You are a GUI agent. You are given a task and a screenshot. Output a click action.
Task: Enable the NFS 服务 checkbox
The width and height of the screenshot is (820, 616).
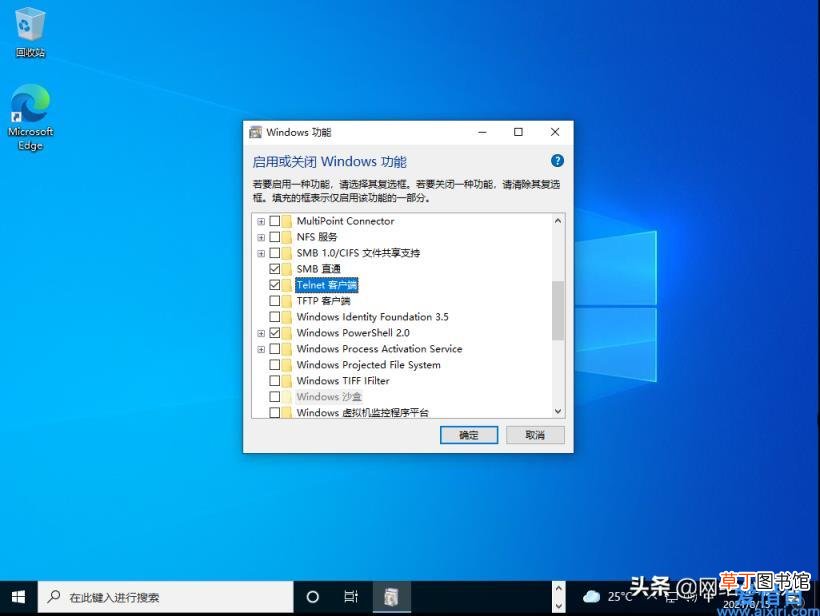pyautogui.click(x=275, y=237)
